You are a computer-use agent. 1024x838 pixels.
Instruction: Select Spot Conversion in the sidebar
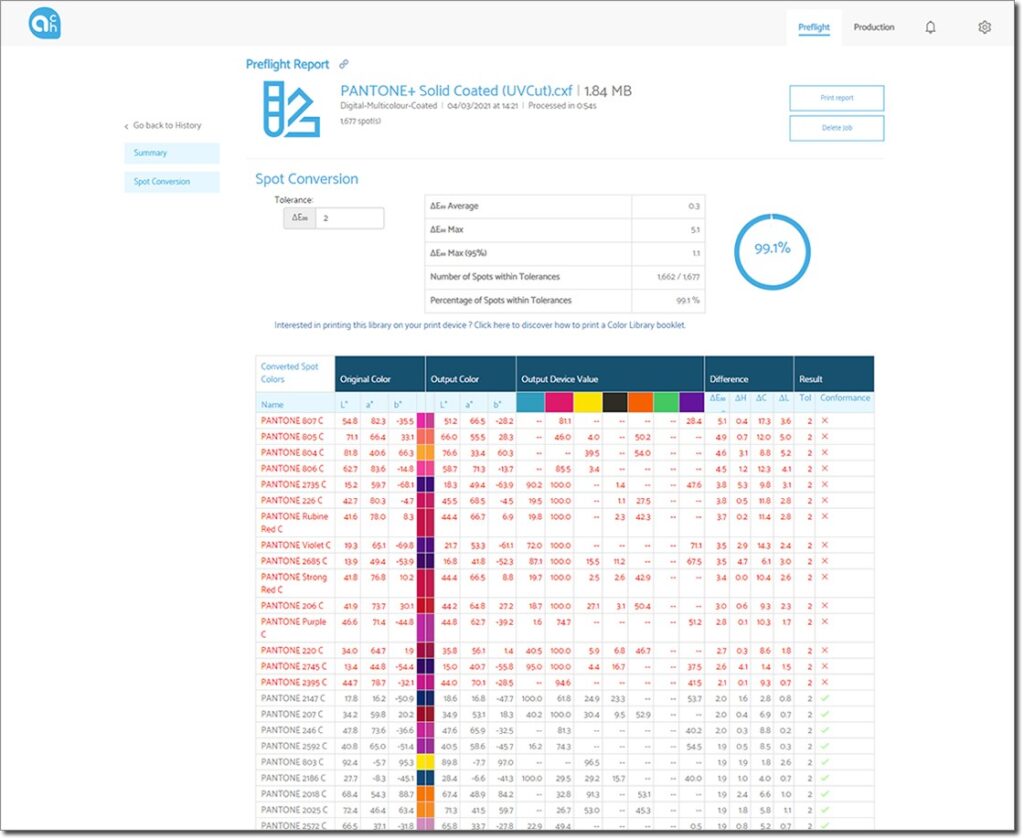pyautogui.click(x=172, y=182)
